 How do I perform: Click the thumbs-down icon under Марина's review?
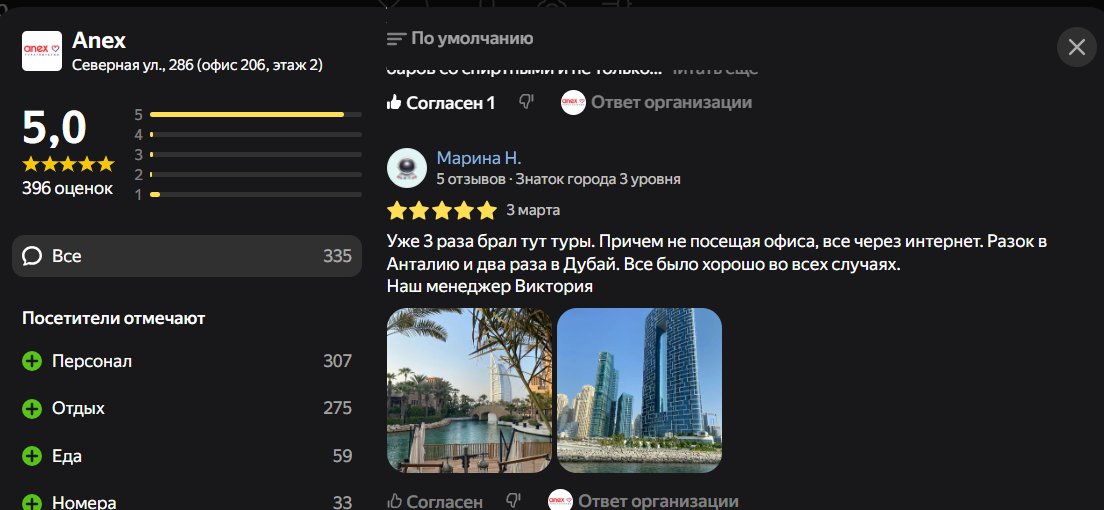(513, 501)
